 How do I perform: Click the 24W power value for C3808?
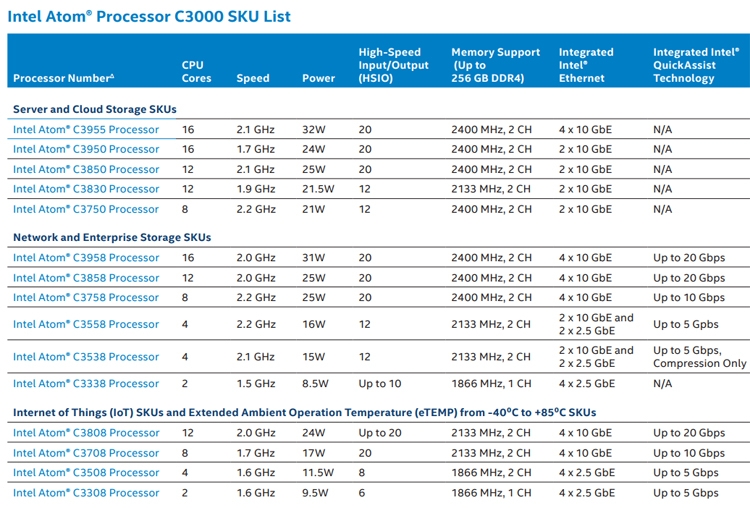[314, 433]
